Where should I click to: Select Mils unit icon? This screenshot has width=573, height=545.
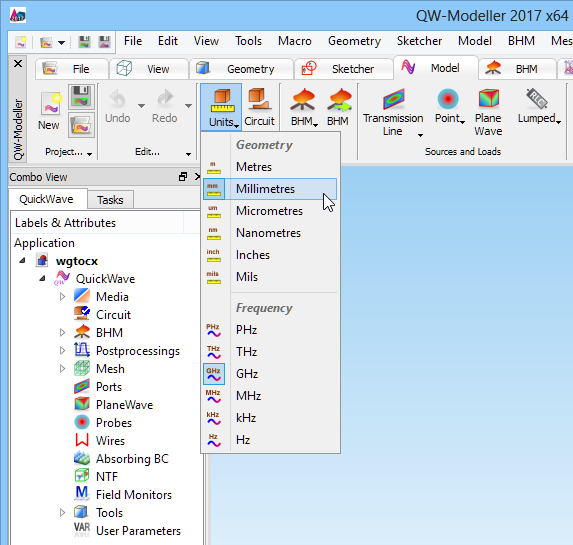(214, 277)
